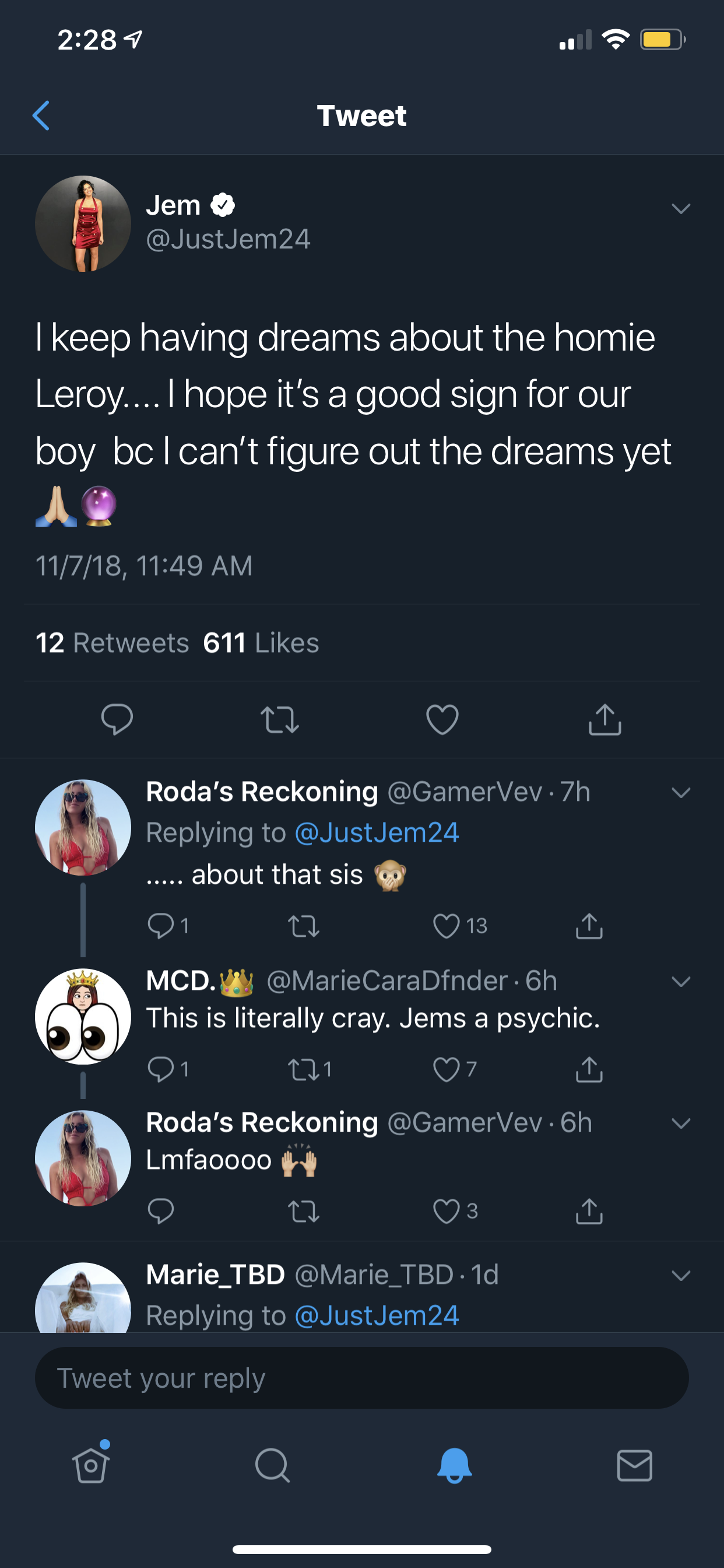
Task: Like the 'about that sis' reply
Action: pyautogui.click(x=446, y=926)
